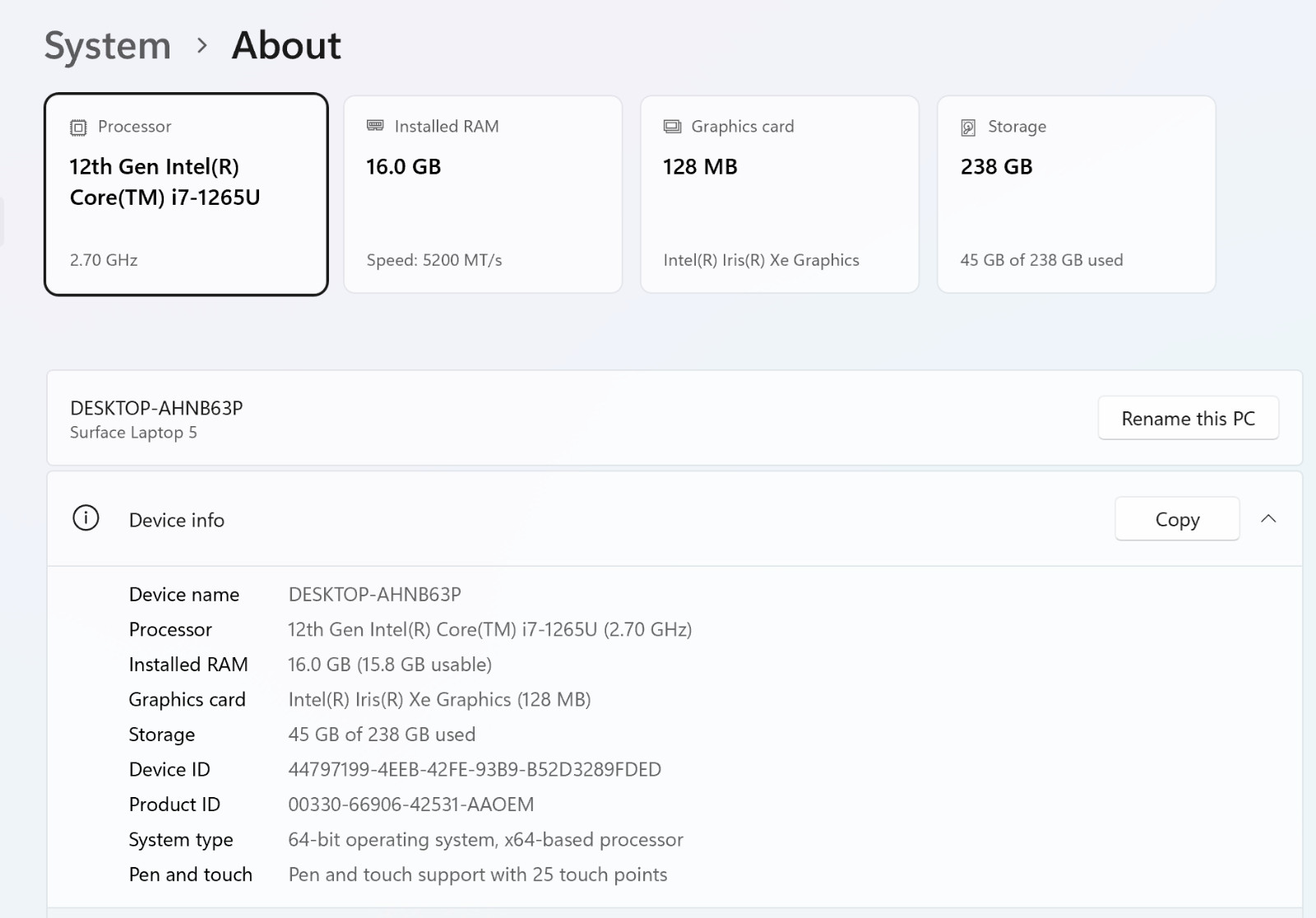Select the Installed RAM 16.0 GB card
The height and width of the screenshot is (918, 1316).
point(483,194)
